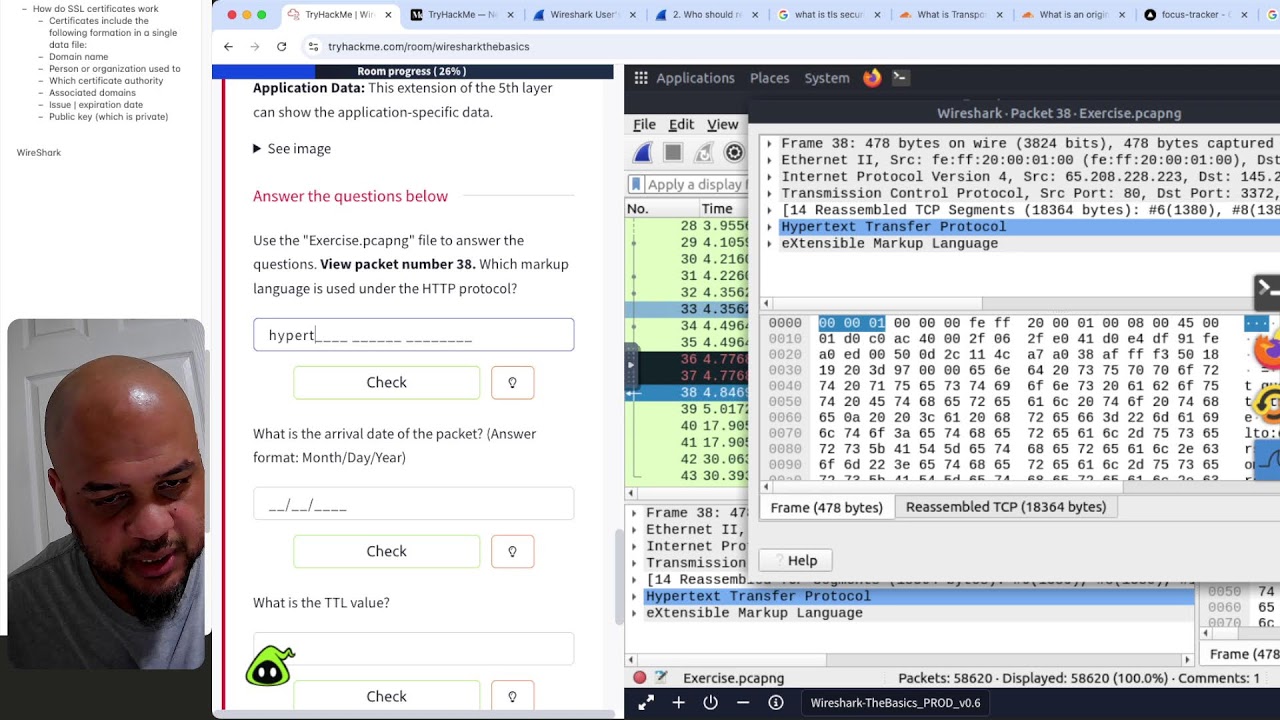The height and width of the screenshot is (720, 1280).
Task: Switch to Reassembled TCP (18364 bytes) tab
Action: coord(1006,507)
